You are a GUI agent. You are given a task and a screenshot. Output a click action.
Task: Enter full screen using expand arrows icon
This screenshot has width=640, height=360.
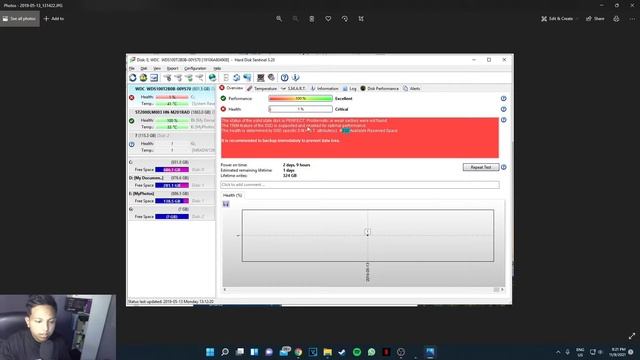click(x=632, y=336)
